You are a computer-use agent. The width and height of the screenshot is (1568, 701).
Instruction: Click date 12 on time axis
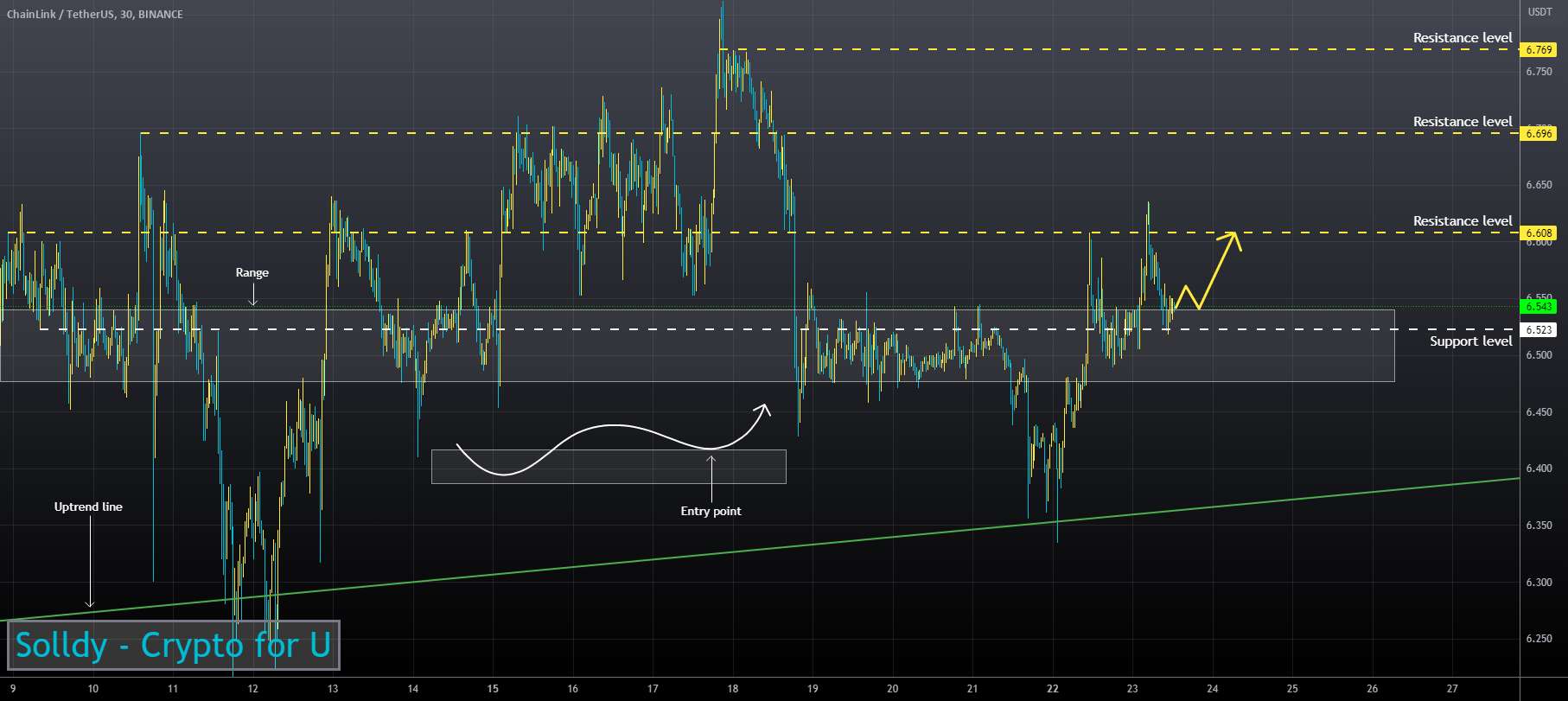click(x=252, y=689)
